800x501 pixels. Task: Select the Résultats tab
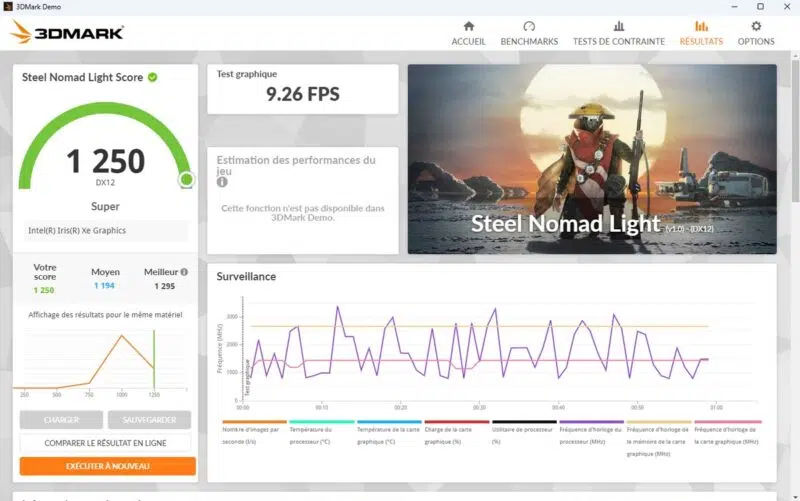(x=701, y=34)
